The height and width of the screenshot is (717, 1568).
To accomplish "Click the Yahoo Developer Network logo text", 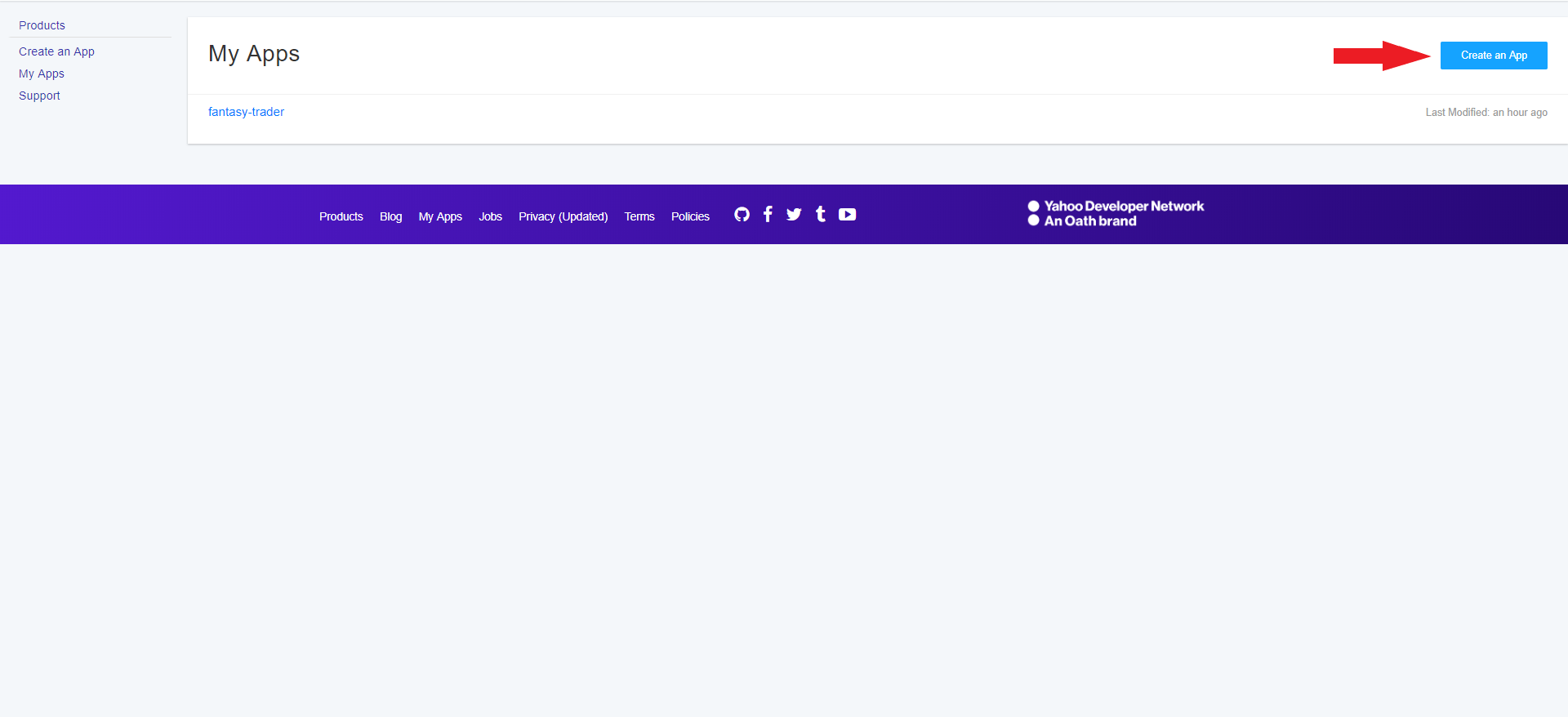I will point(1124,207).
